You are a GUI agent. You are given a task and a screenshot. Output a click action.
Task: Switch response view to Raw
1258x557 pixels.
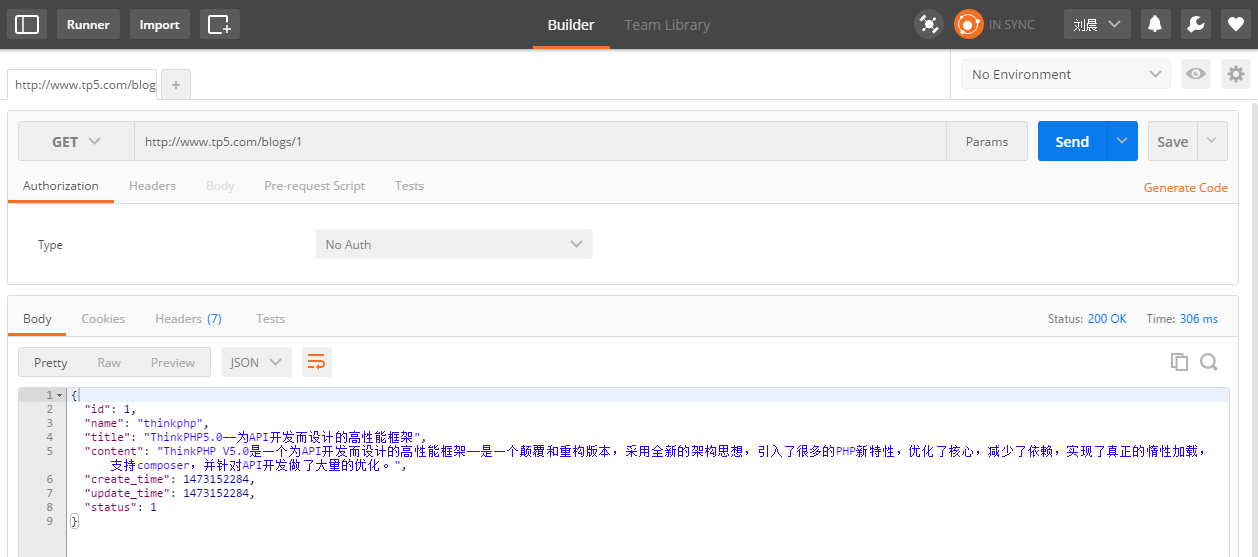click(x=109, y=362)
